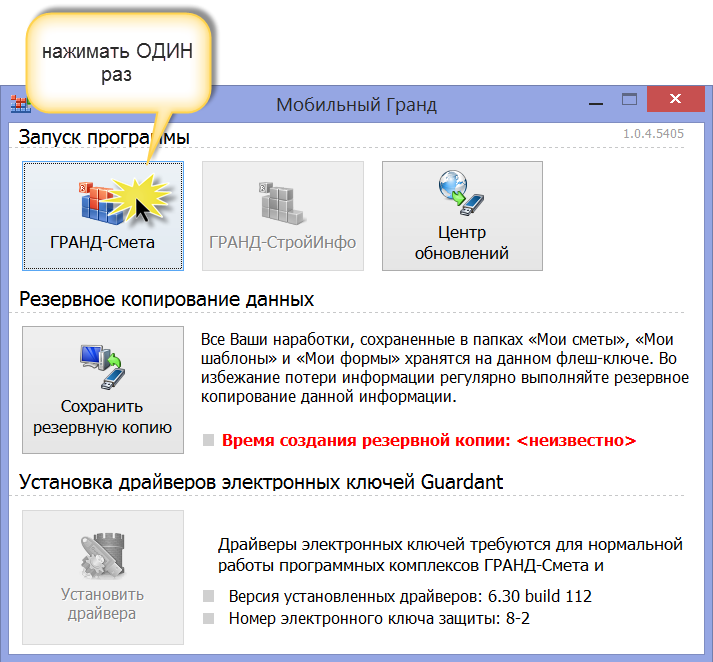
Task: Click the Мобильный Гранд window title
Action: pyautogui.click(x=356, y=105)
